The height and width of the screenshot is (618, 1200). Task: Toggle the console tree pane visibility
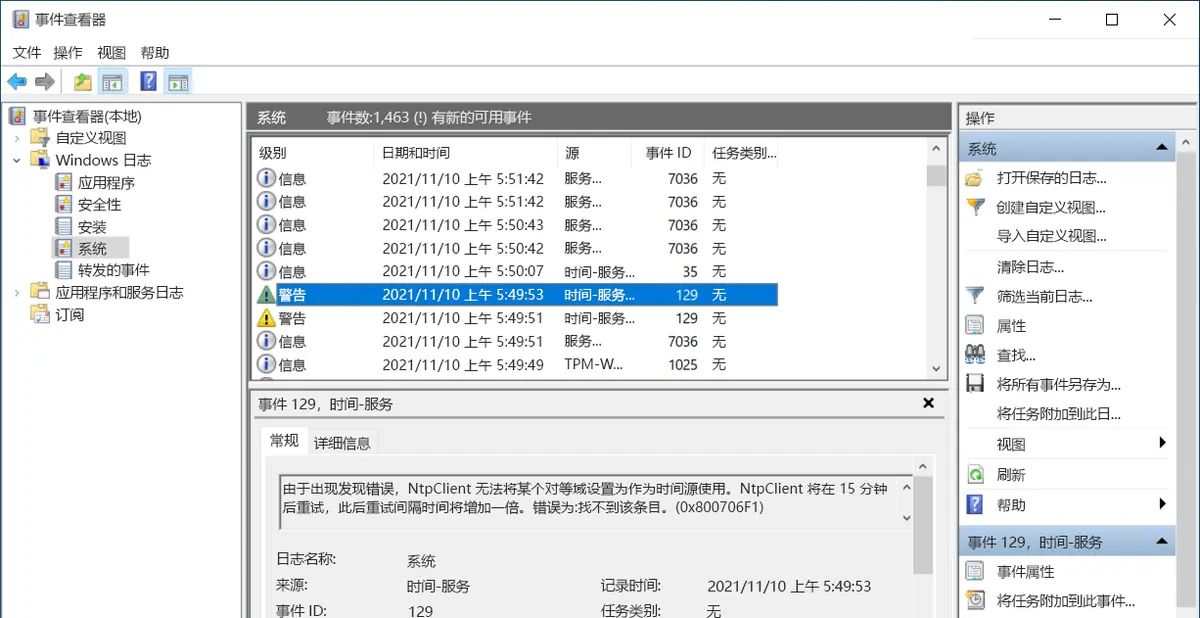(113, 81)
